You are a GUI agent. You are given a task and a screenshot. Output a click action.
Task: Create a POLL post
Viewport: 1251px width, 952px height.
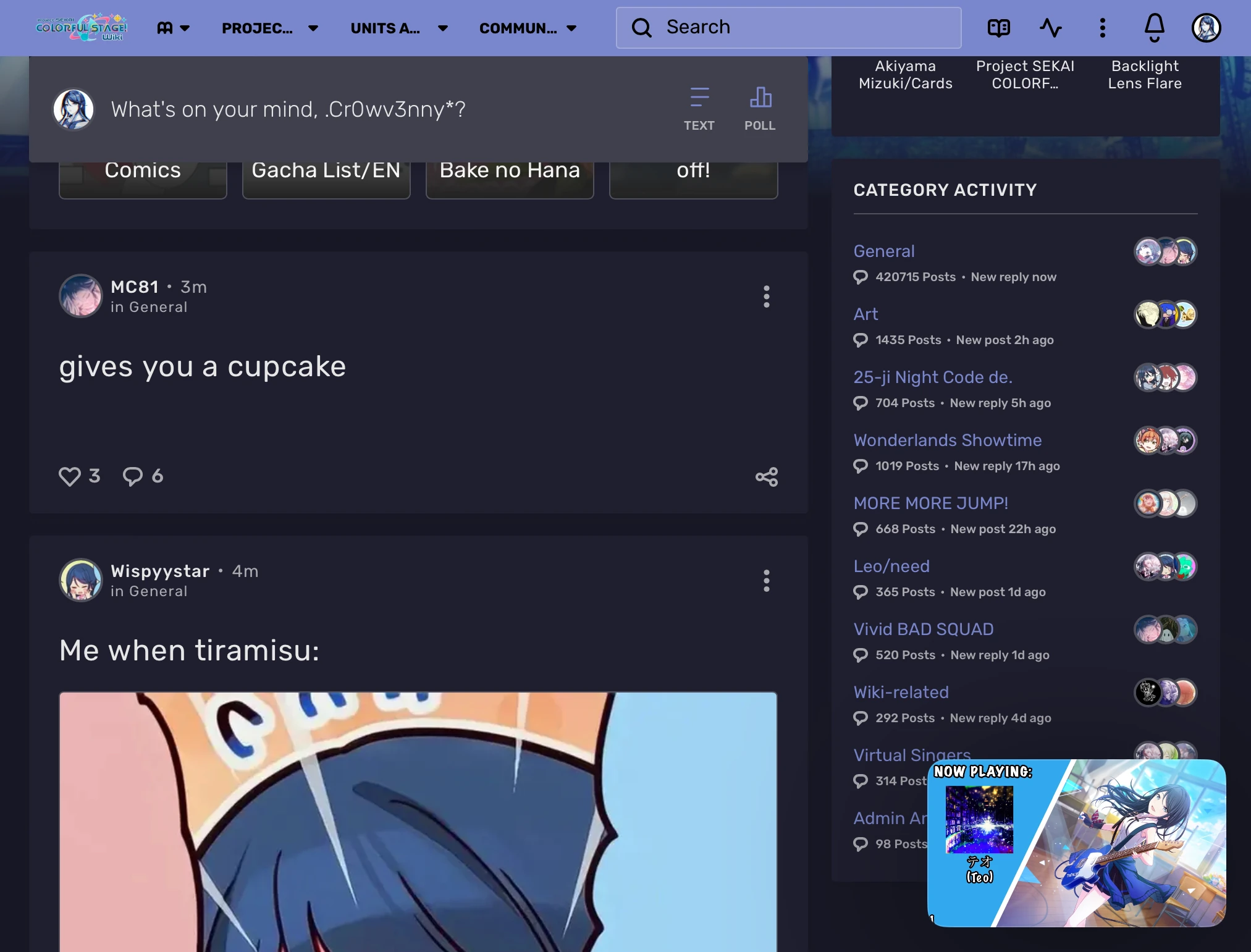coord(760,107)
